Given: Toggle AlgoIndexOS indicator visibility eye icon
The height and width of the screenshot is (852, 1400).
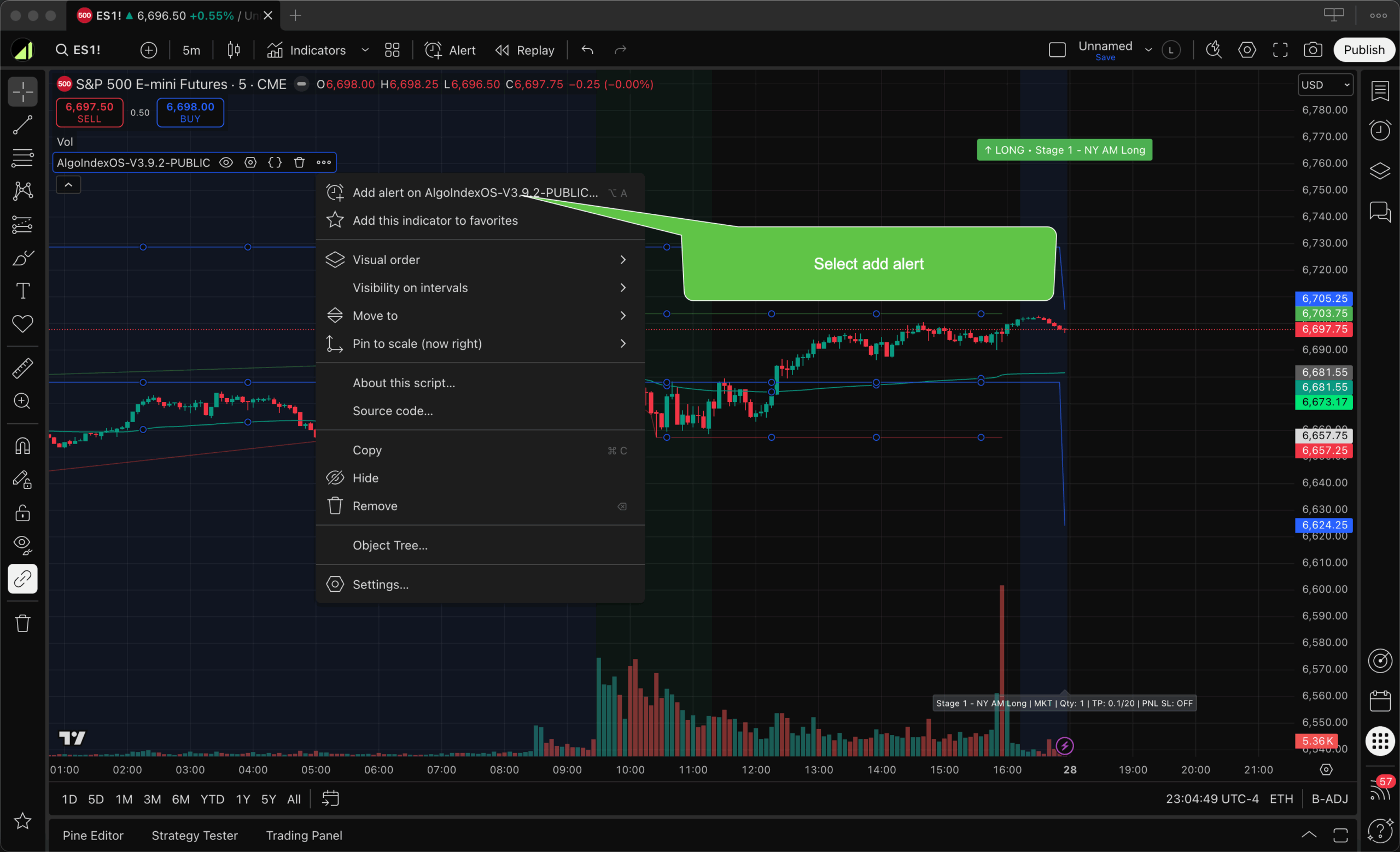Looking at the screenshot, I should (x=226, y=162).
